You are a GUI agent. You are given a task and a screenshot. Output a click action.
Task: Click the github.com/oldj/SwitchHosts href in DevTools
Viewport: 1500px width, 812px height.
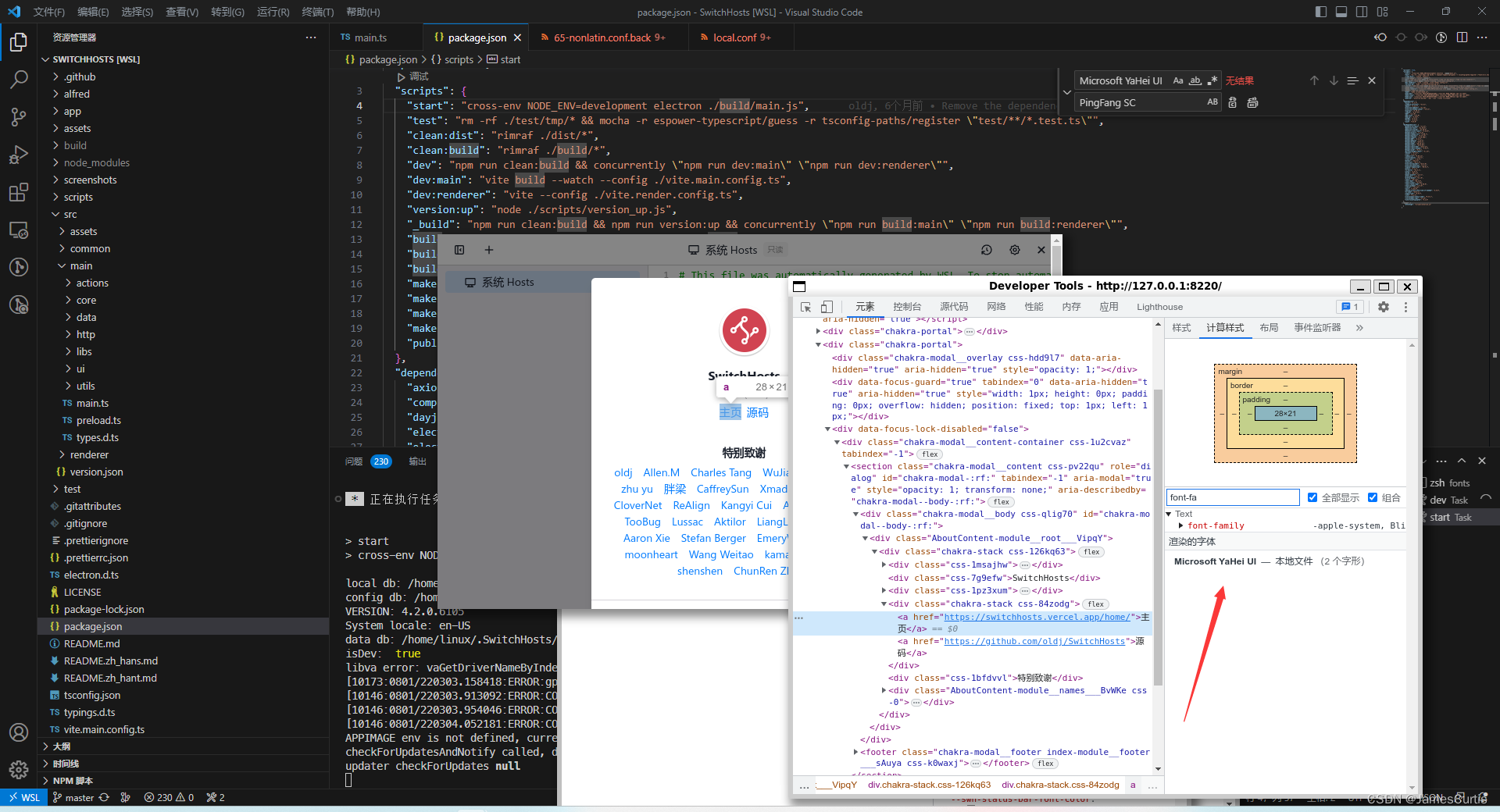pos(1034,641)
